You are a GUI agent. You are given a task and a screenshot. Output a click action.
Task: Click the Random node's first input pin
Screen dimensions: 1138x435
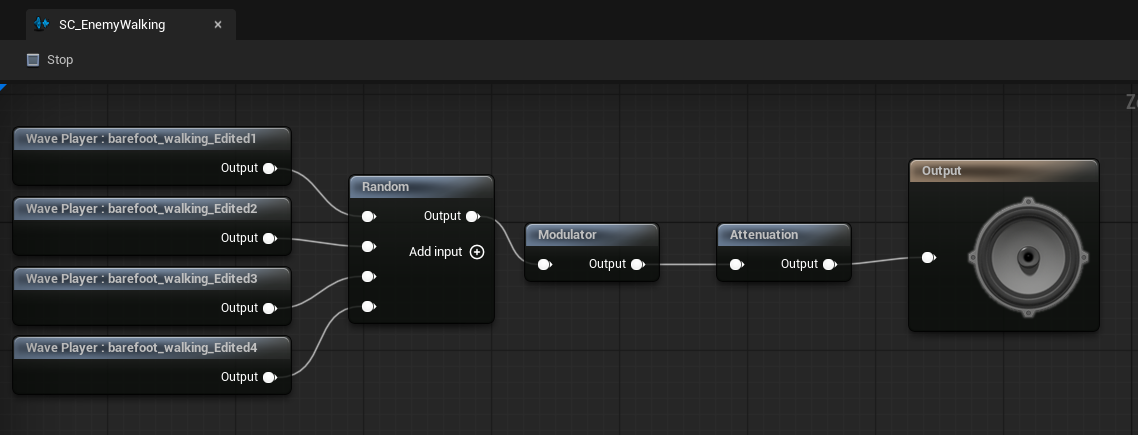coord(368,216)
